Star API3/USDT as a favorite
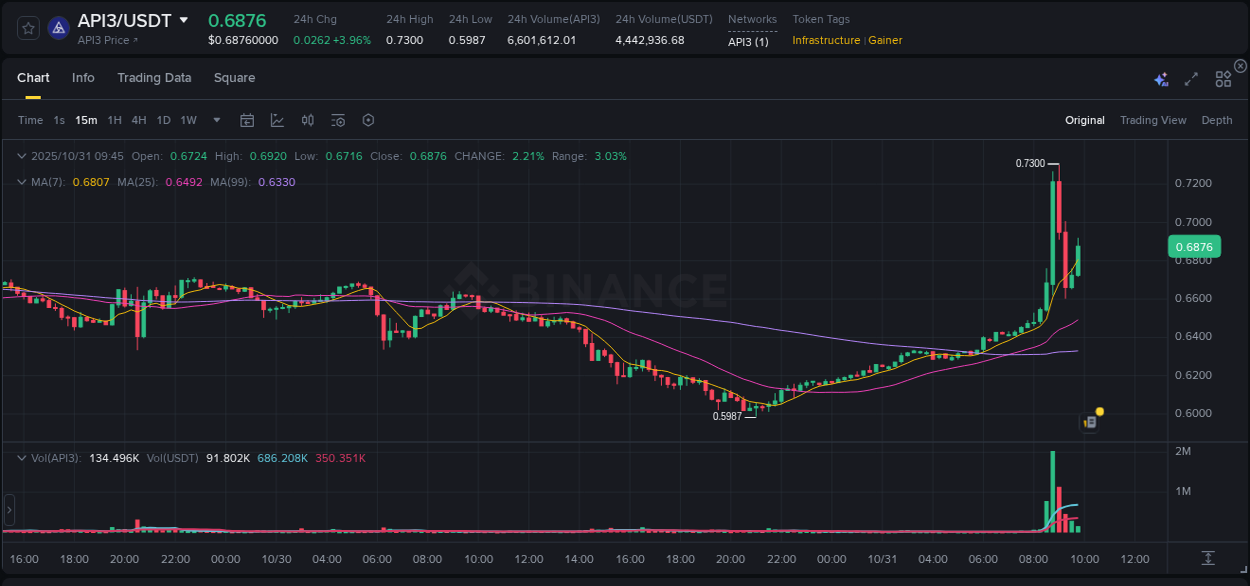This screenshot has width=1250, height=586. coord(28,28)
